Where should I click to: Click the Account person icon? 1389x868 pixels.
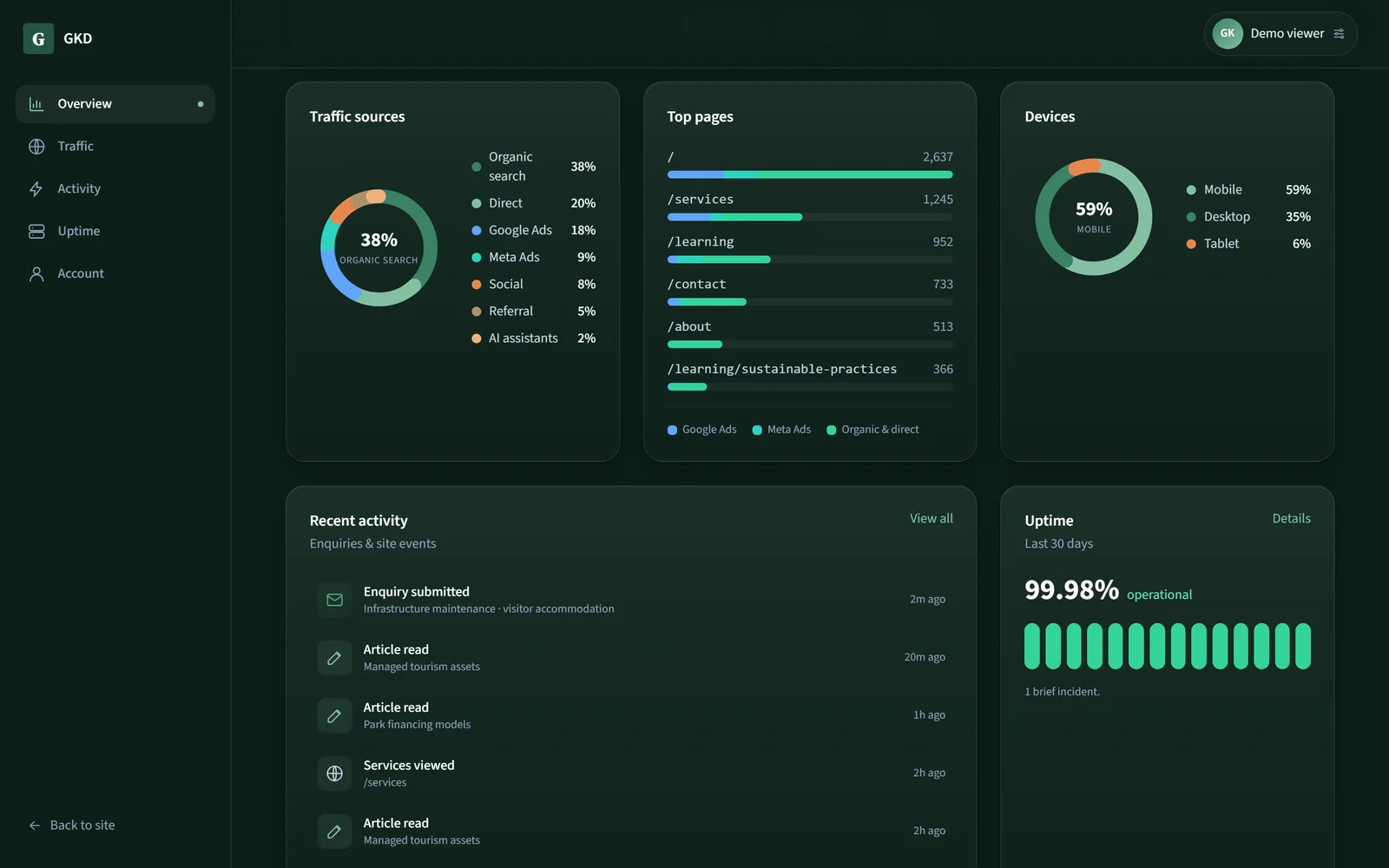pos(36,274)
